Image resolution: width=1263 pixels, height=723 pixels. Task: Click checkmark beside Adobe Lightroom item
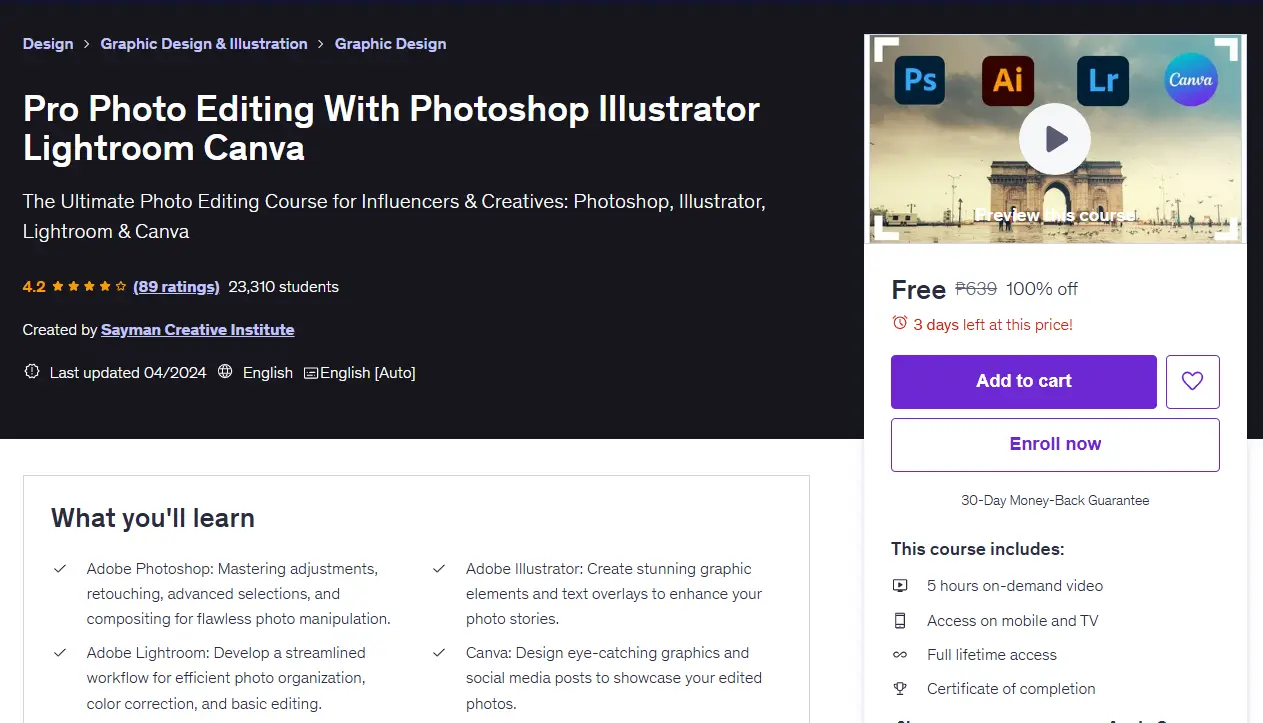click(x=60, y=652)
